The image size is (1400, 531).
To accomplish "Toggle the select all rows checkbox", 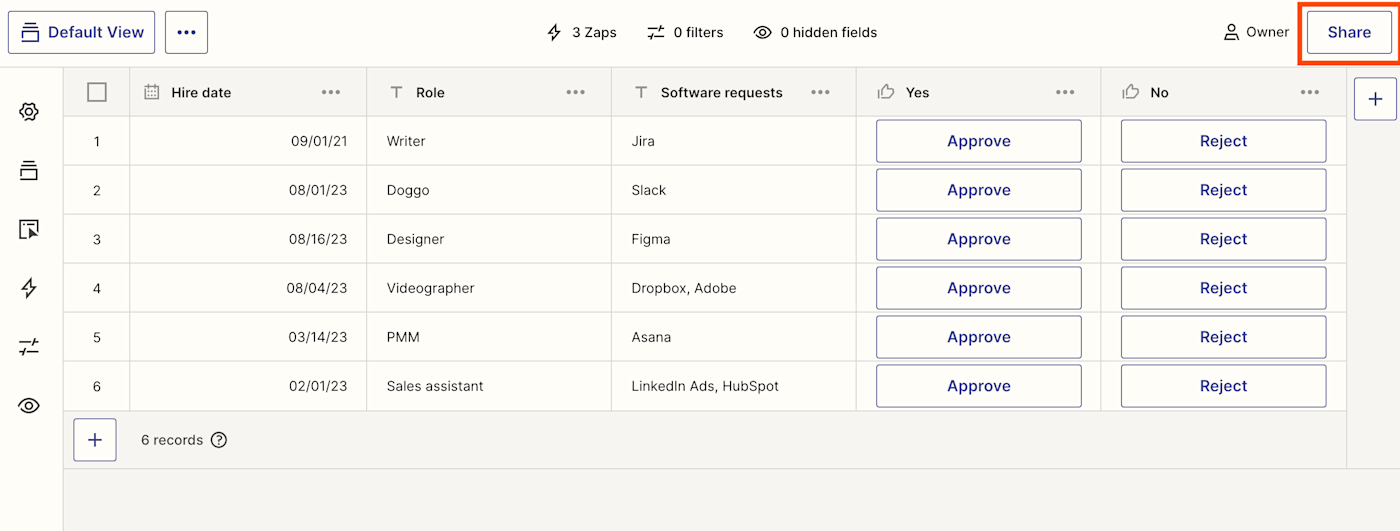I will 97,92.
